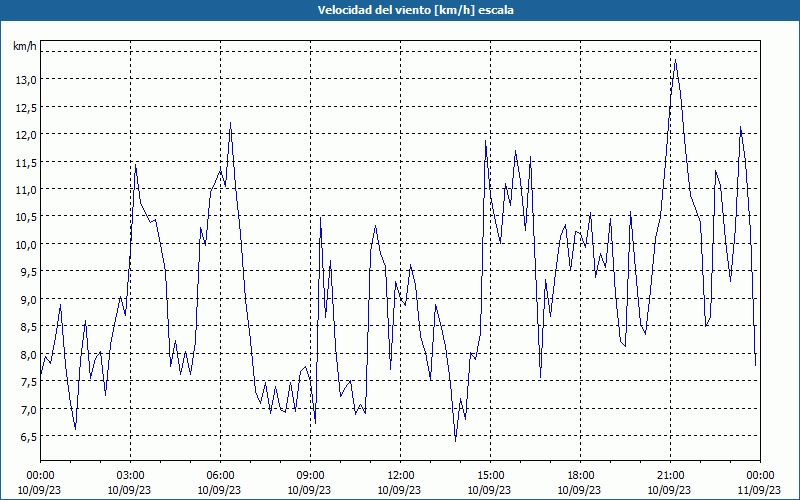
Task: Select the 7,5 y-axis value
Action: coord(28,382)
